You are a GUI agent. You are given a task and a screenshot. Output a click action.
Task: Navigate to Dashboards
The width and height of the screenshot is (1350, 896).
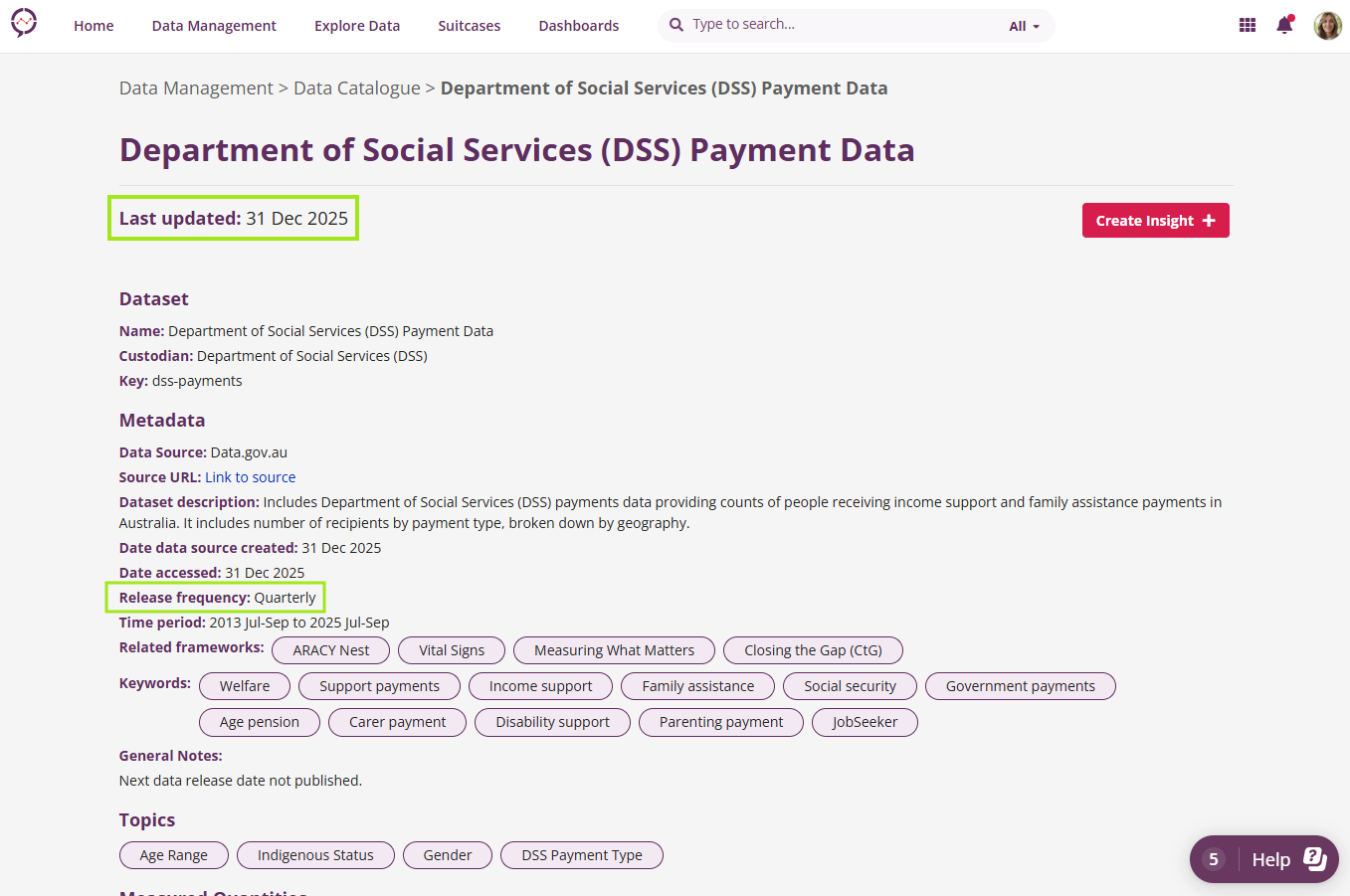[x=579, y=26]
